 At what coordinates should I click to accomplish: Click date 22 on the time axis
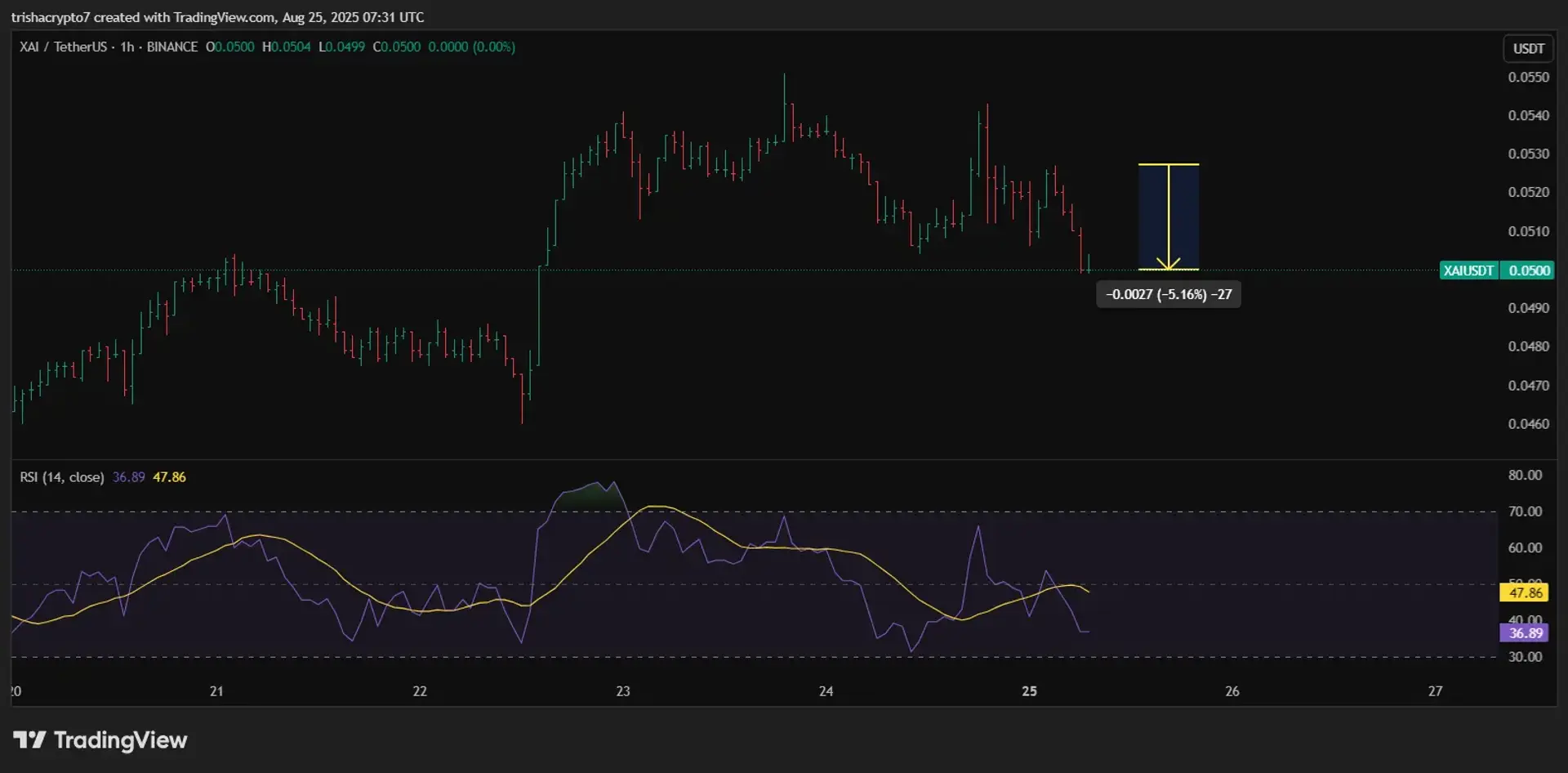[420, 691]
